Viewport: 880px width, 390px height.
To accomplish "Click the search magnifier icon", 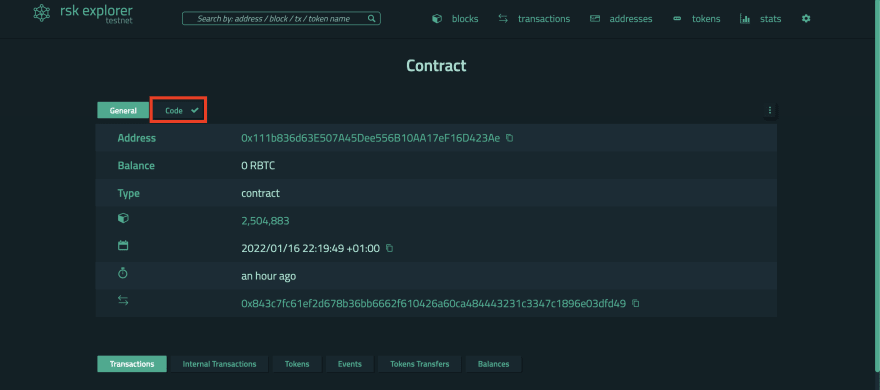I will point(372,19).
